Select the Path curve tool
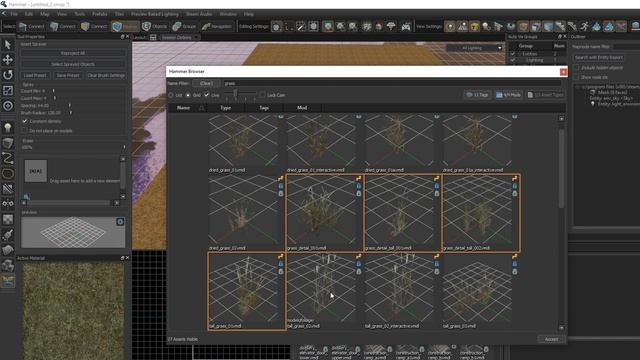Screen dimensions: 640x360 [8, 158]
